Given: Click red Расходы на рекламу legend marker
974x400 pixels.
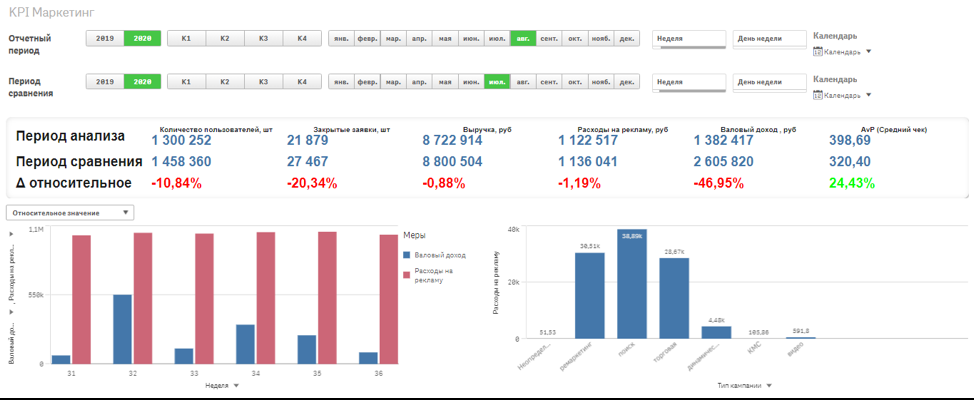Looking at the screenshot, I should pyautogui.click(x=406, y=271).
